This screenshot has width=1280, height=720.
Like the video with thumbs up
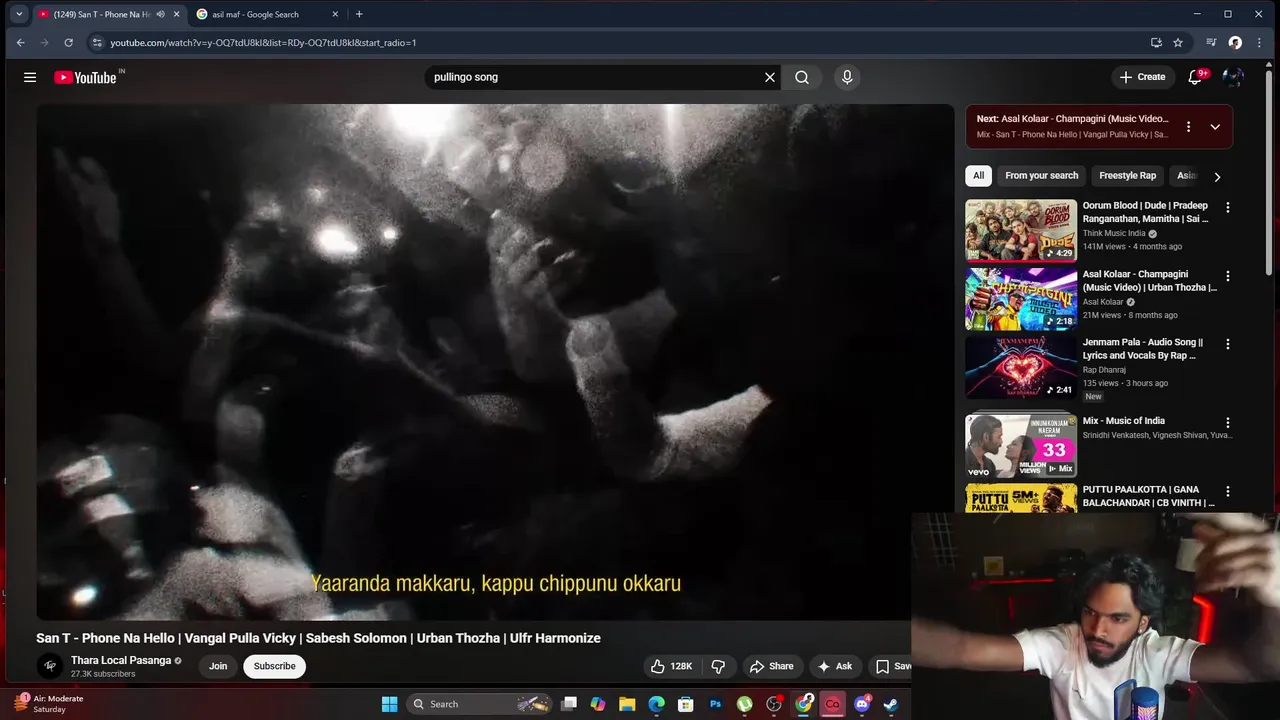(672, 666)
